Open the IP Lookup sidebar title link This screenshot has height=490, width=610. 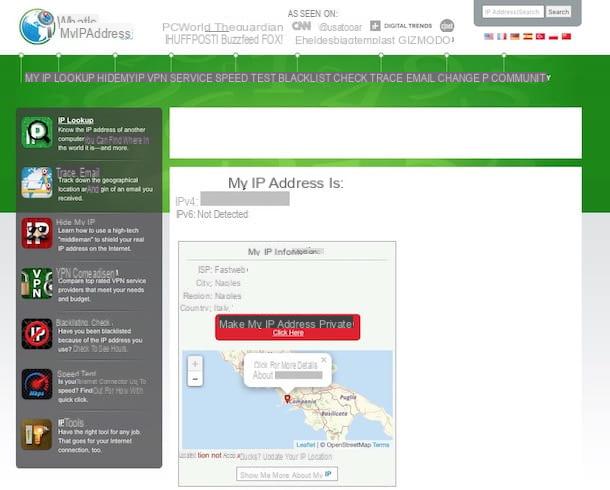(76, 121)
